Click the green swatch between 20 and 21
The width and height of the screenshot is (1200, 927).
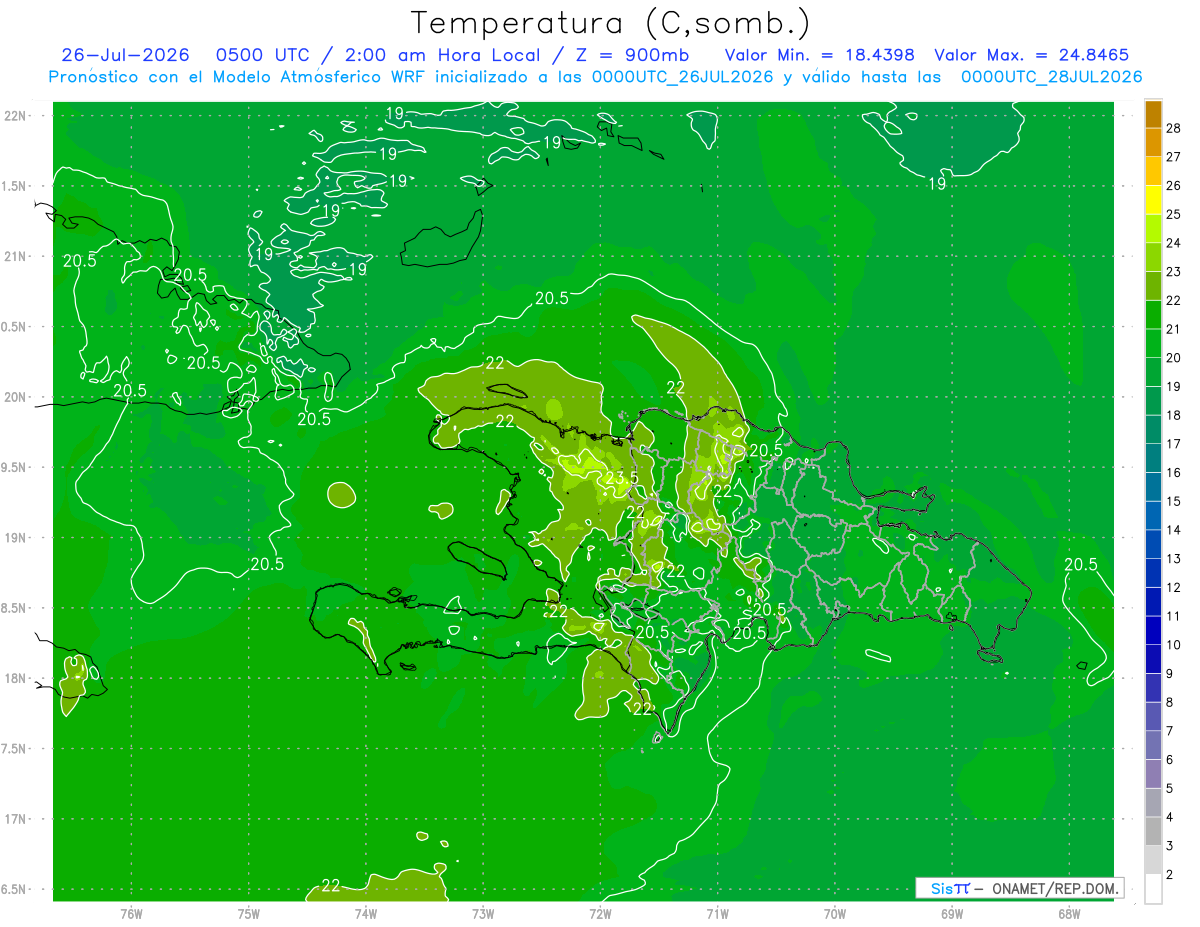coord(1153,343)
